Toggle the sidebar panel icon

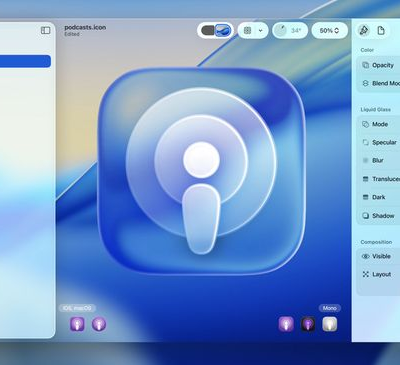[45, 30]
